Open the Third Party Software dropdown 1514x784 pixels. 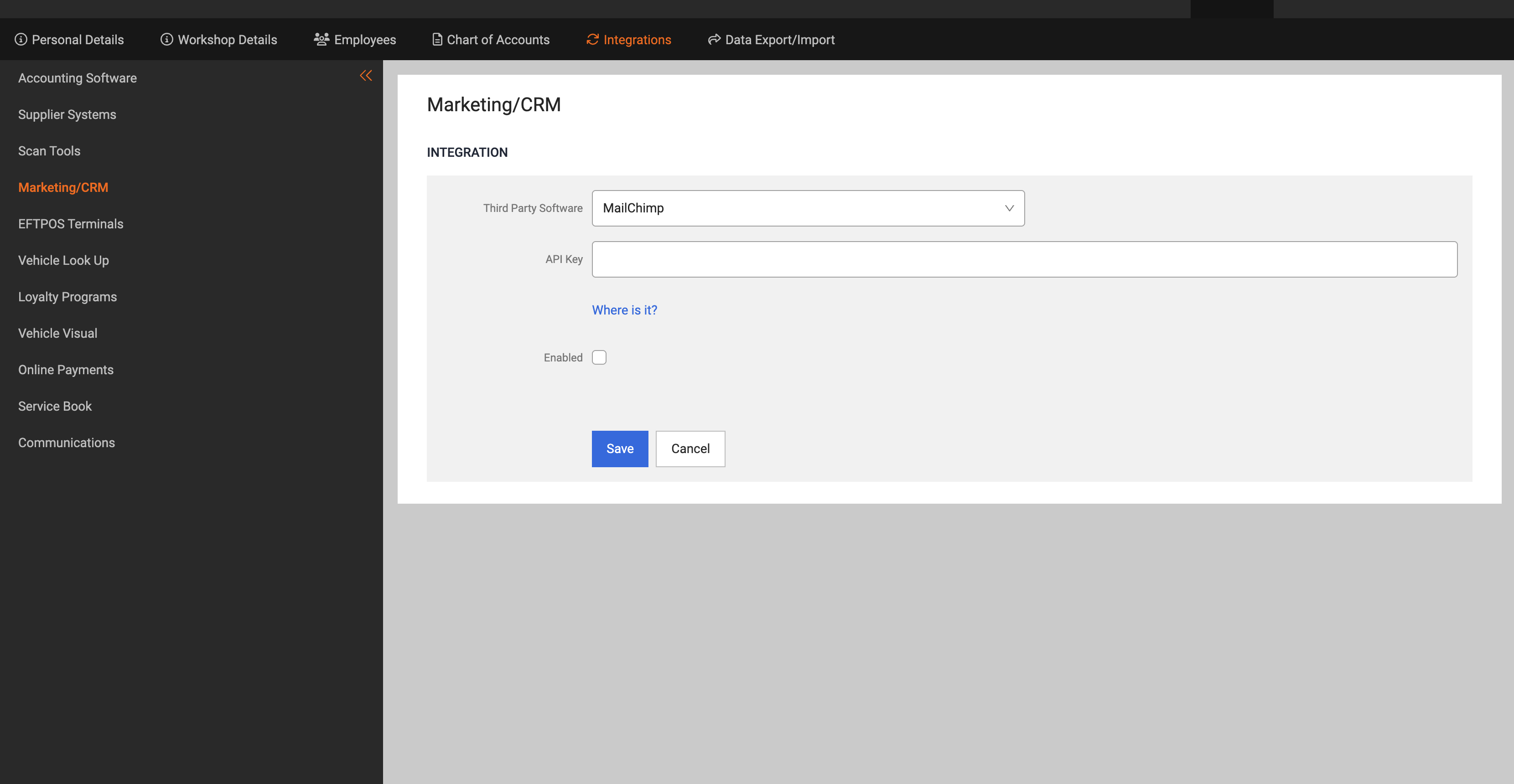[808, 208]
